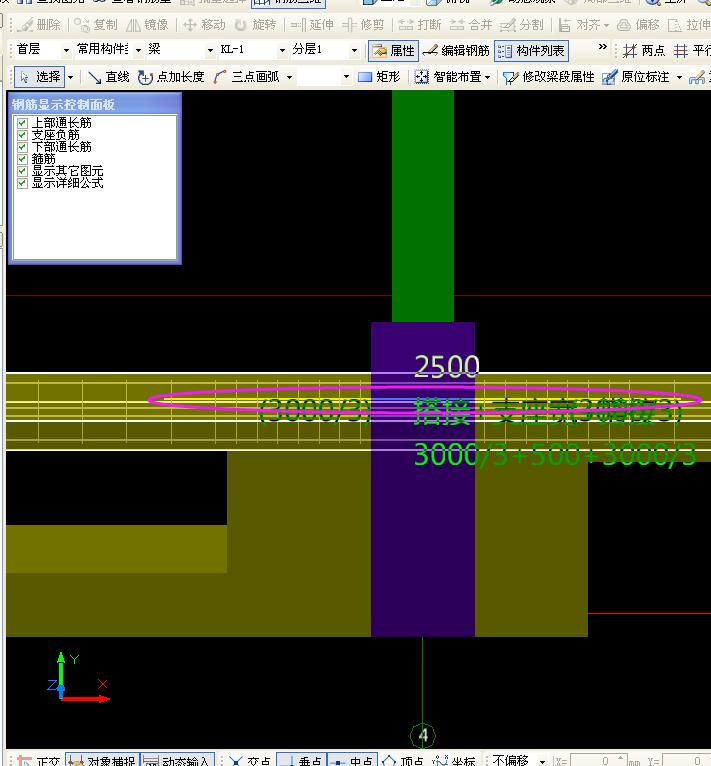Click the 钢筋显示控制面板 title bar
Image resolution: width=711 pixels, height=766 pixels.
coord(95,104)
